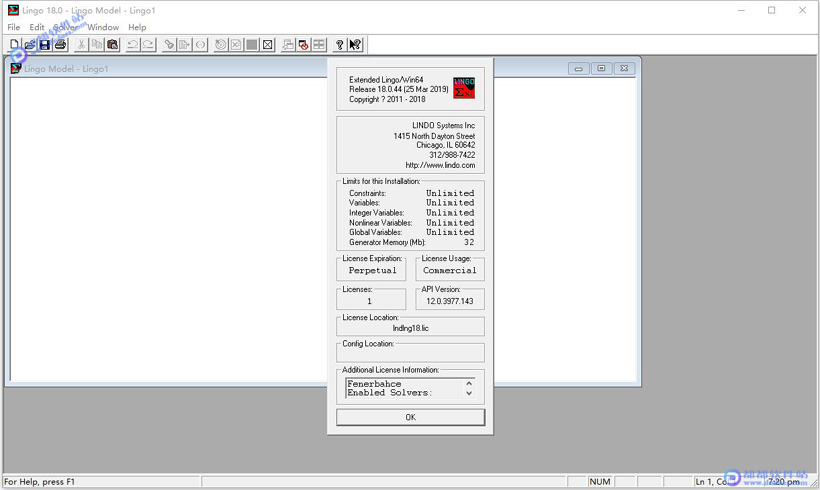Screen dimensions: 820x490
Task: Click the '312/988-7422' phone number text
Action: [452, 155]
